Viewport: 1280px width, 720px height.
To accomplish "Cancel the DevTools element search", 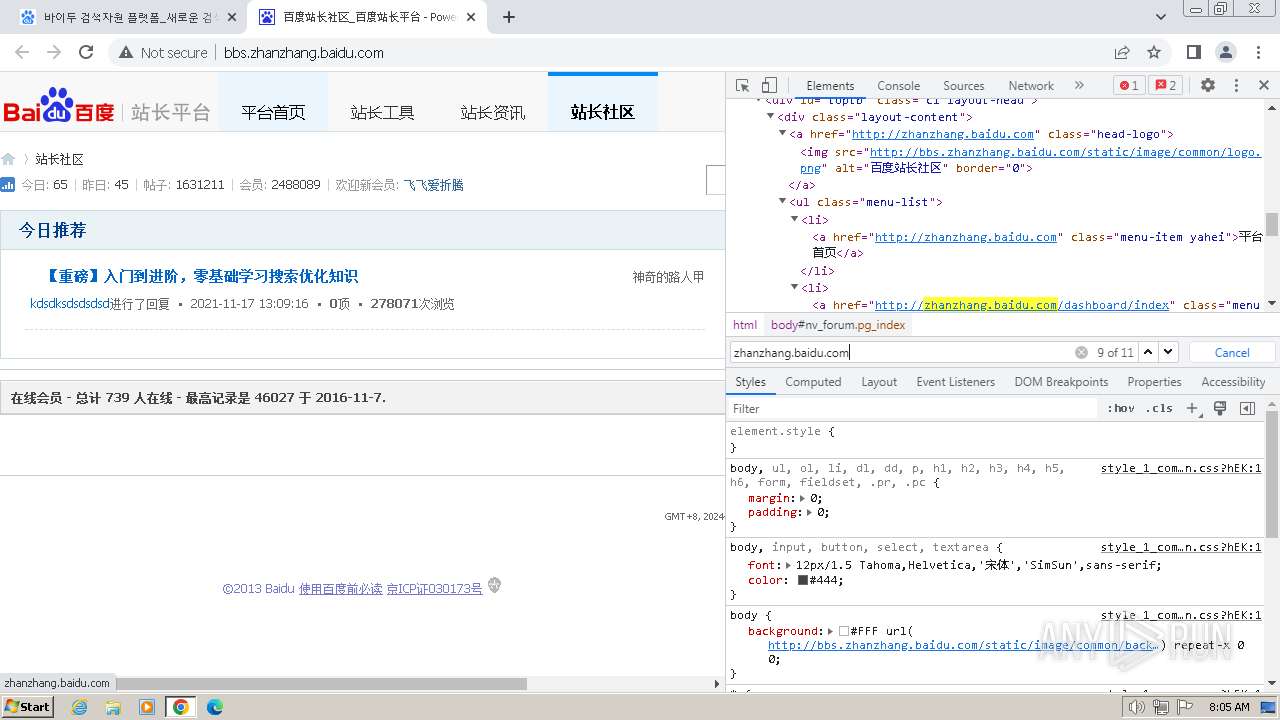I will 1232,352.
